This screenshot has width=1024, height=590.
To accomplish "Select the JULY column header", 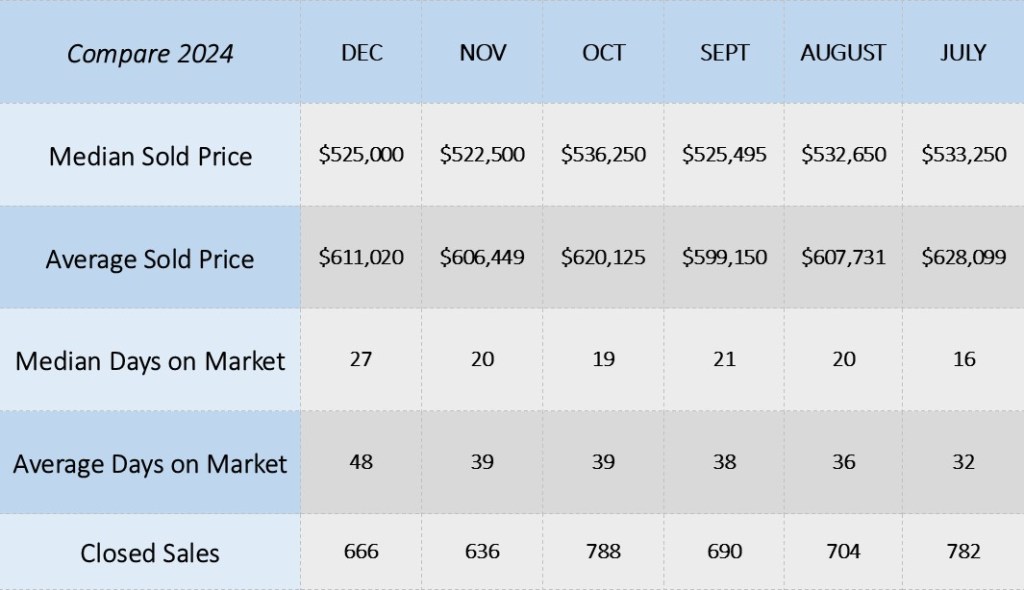I will (963, 52).
